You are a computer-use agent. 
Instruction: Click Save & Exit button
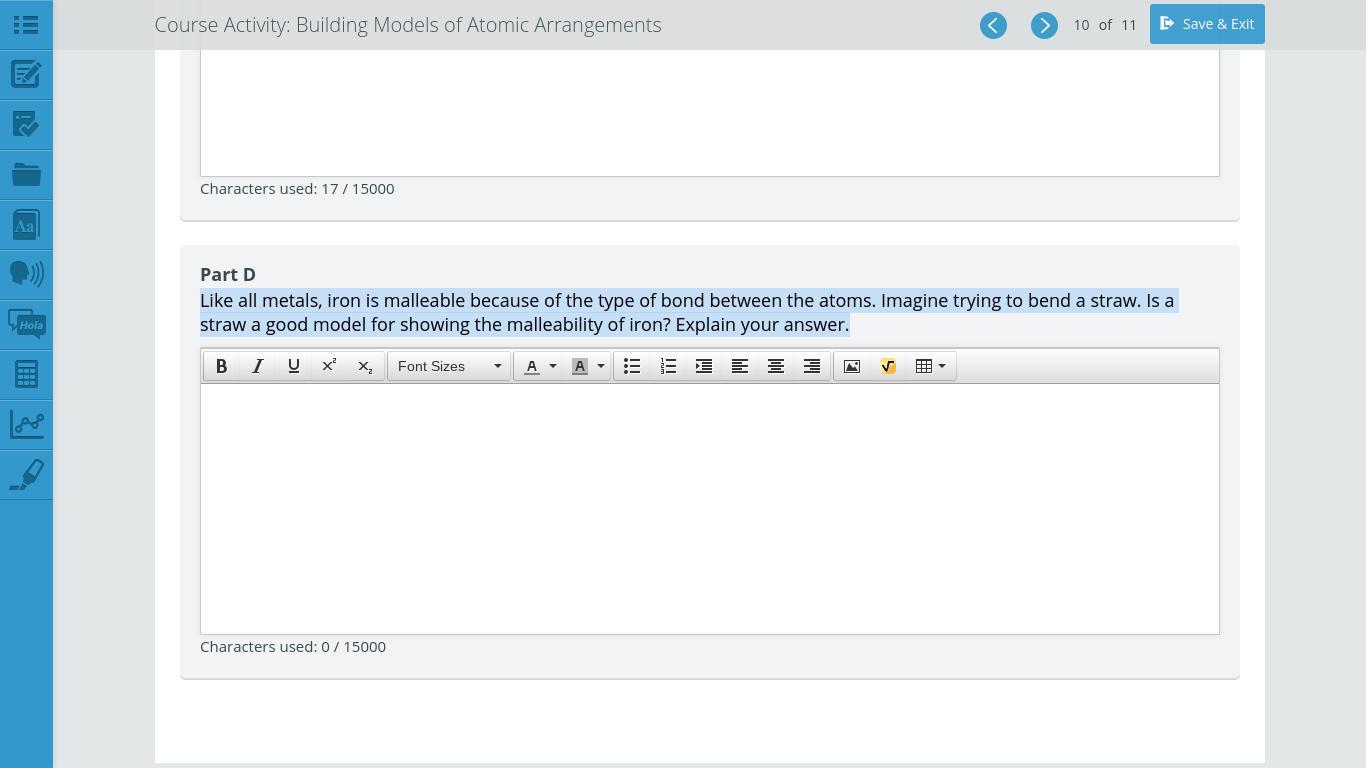tap(1207, 24)
